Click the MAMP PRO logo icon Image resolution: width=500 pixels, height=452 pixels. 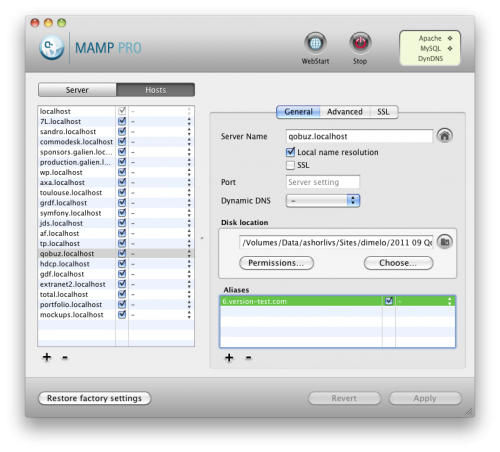(52, 48)
